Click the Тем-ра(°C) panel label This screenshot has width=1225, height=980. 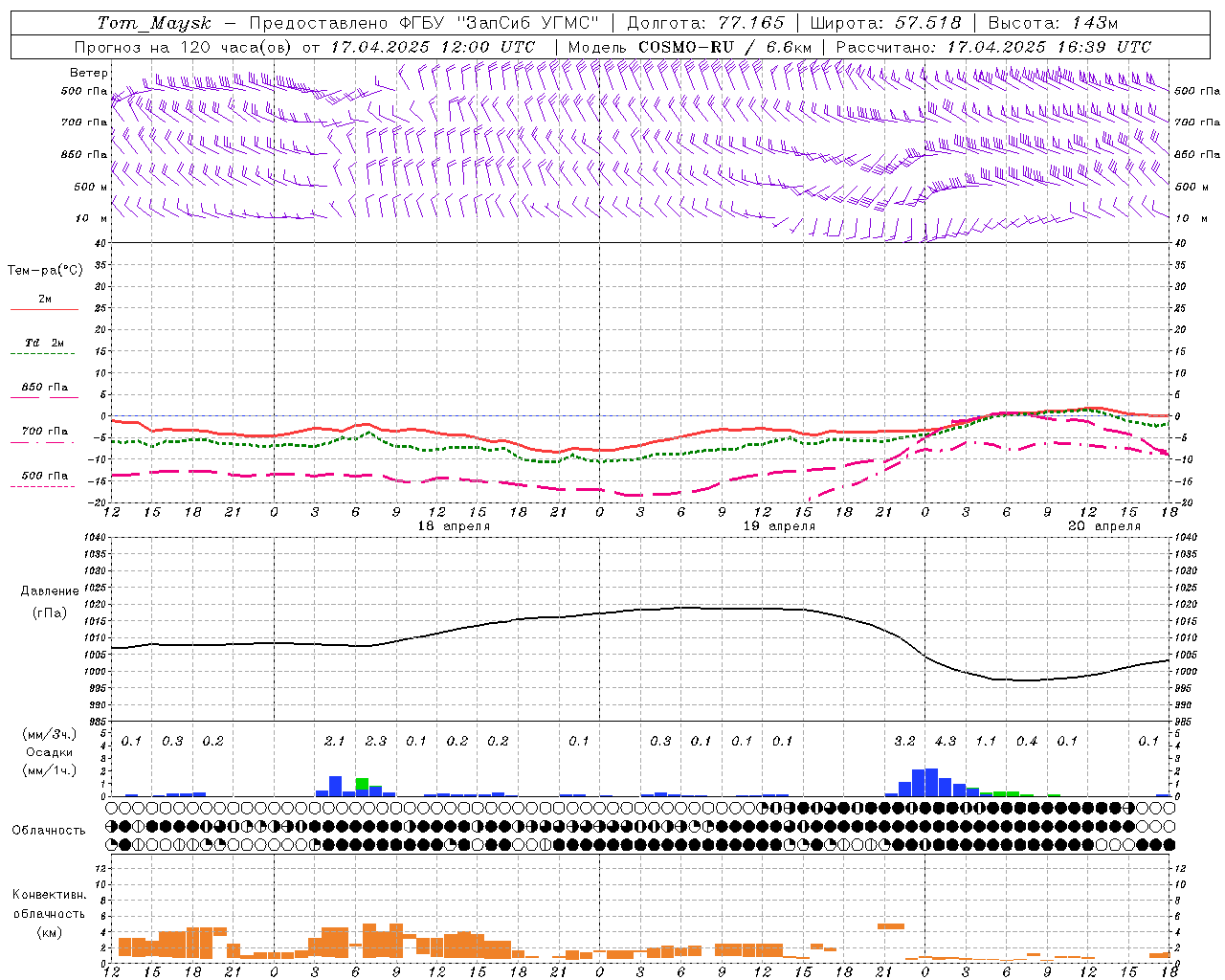(x=45, y=271)
